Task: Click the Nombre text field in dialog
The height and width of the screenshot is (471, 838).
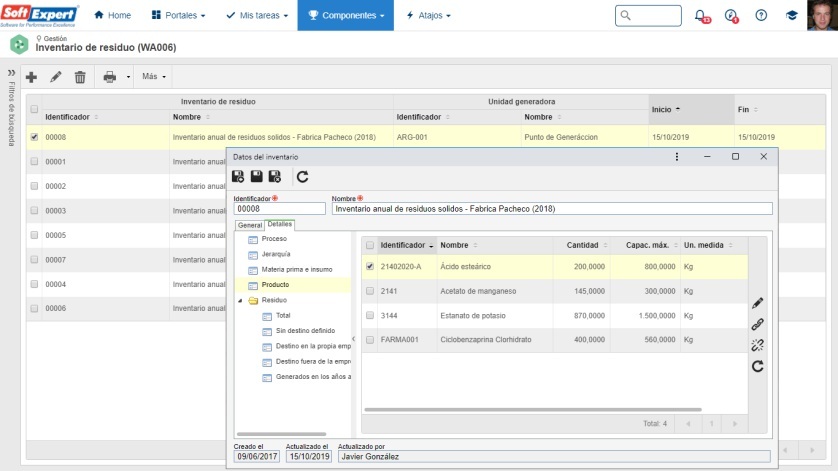Action: point(552,209)
